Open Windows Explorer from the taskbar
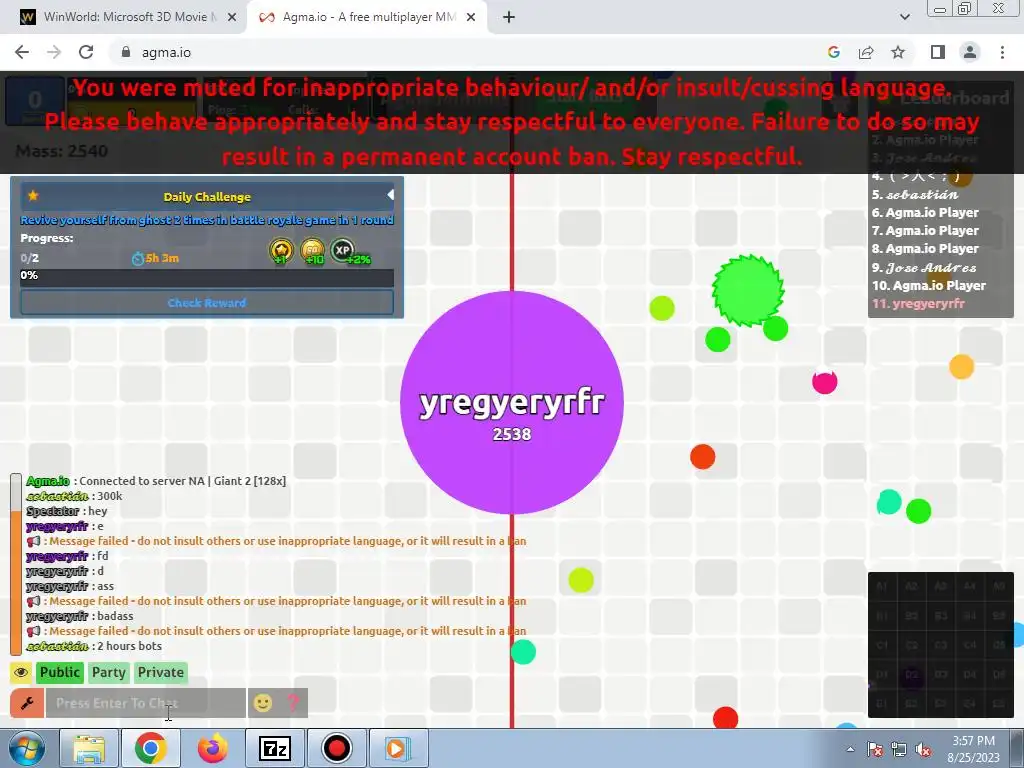Viewport: 1024px width, 768px height. click(89, 748)
